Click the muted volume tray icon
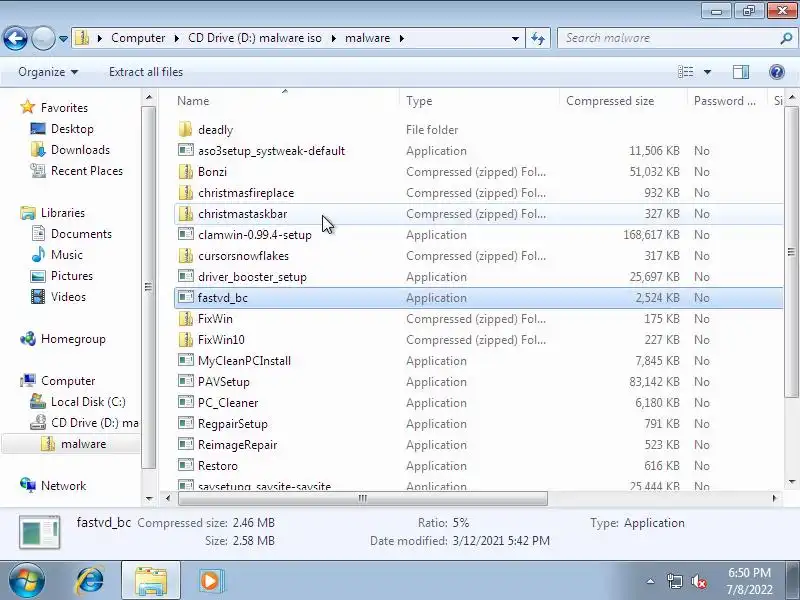Viewport: 800px width, 600px height. [x=698, y=581]
